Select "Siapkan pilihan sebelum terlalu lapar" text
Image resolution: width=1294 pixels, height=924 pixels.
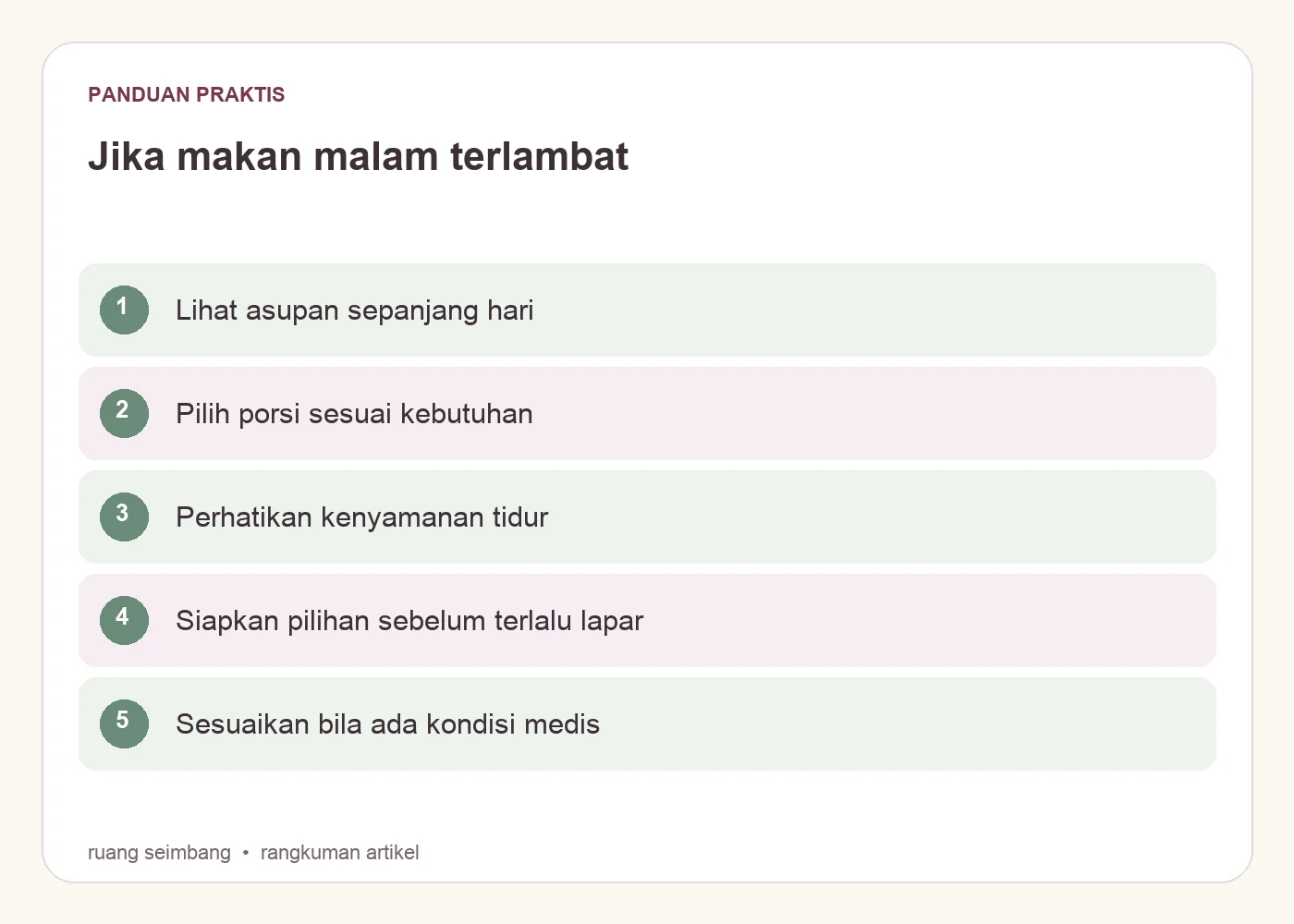click(409, 621)
